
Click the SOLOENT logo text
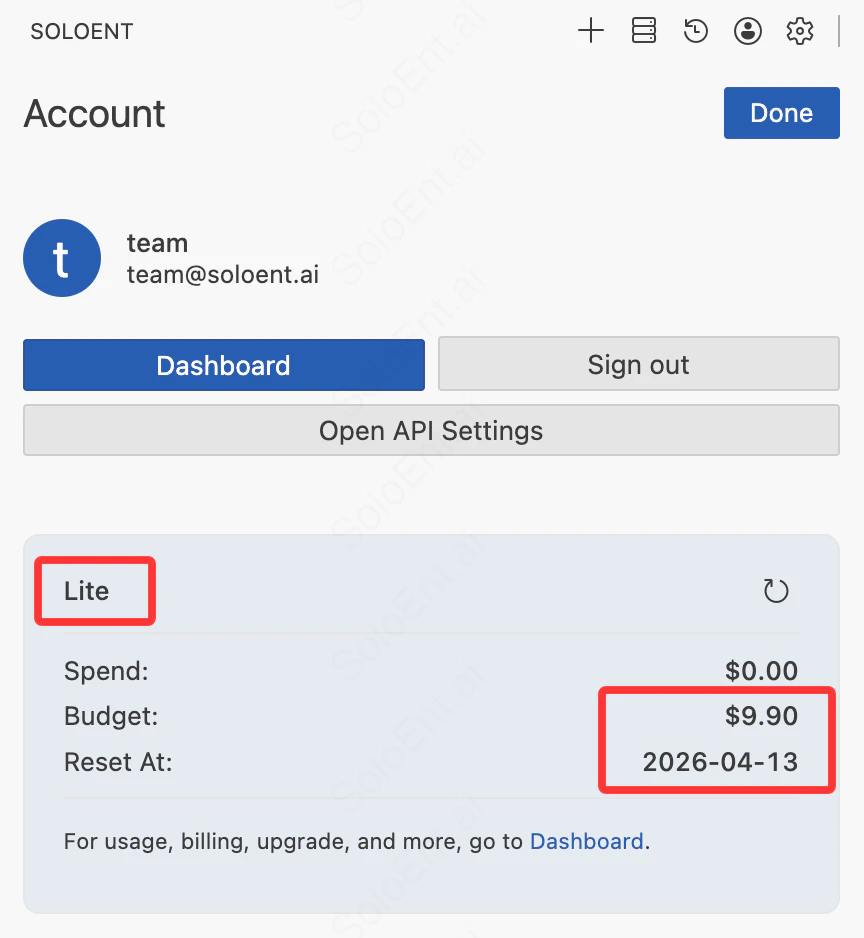point(81,31)
